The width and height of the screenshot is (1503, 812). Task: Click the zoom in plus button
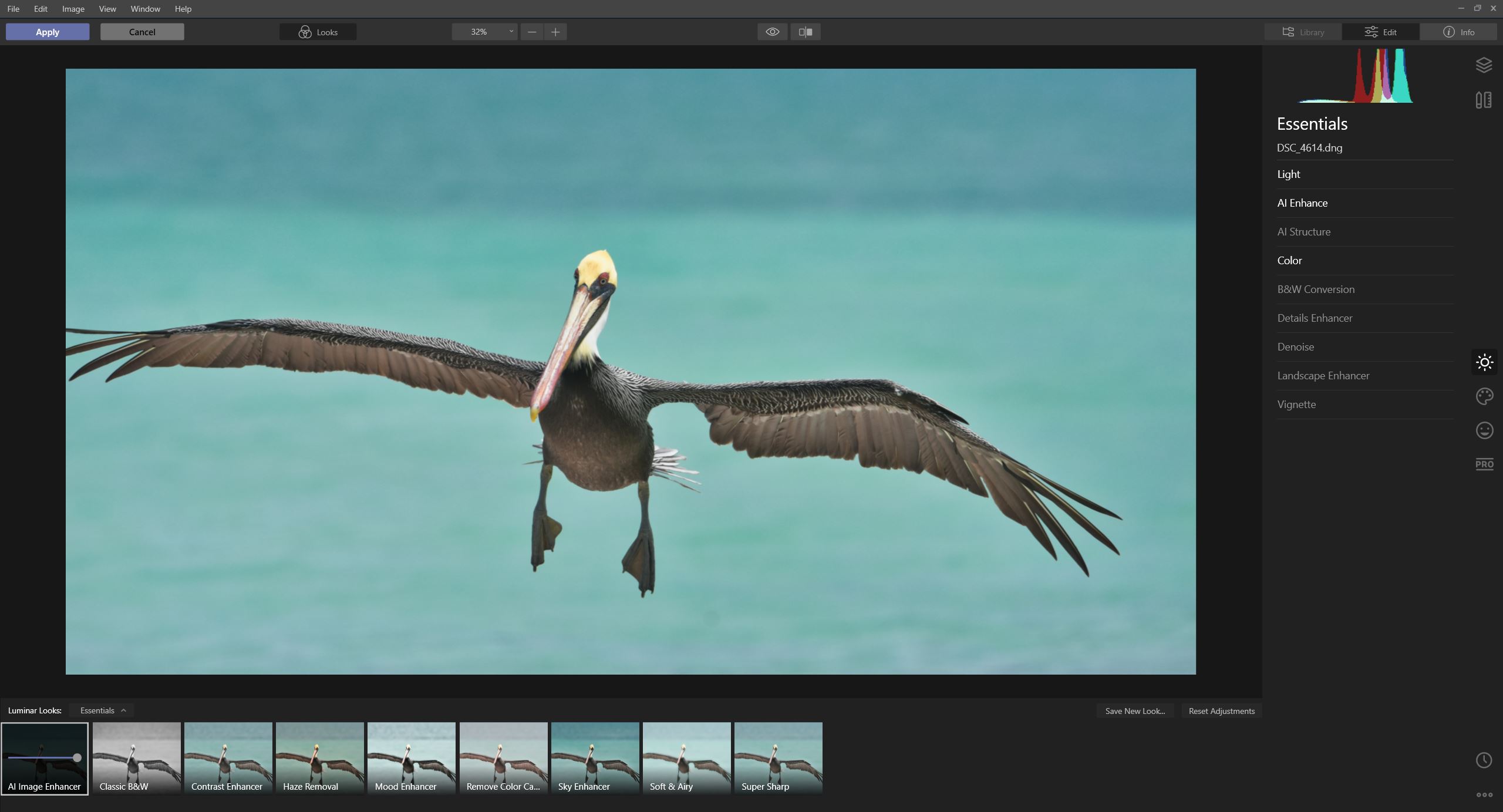[555, 32]
